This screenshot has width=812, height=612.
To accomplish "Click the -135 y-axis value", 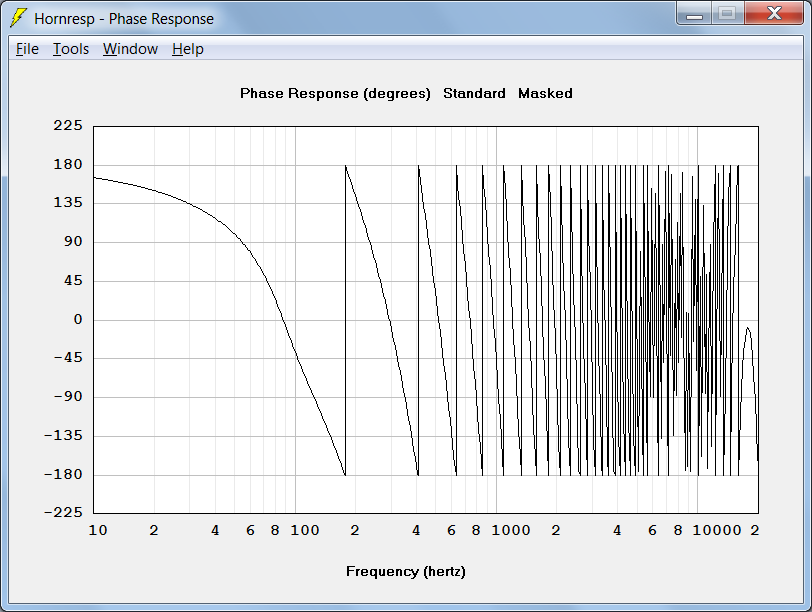I will pos(63,435).
